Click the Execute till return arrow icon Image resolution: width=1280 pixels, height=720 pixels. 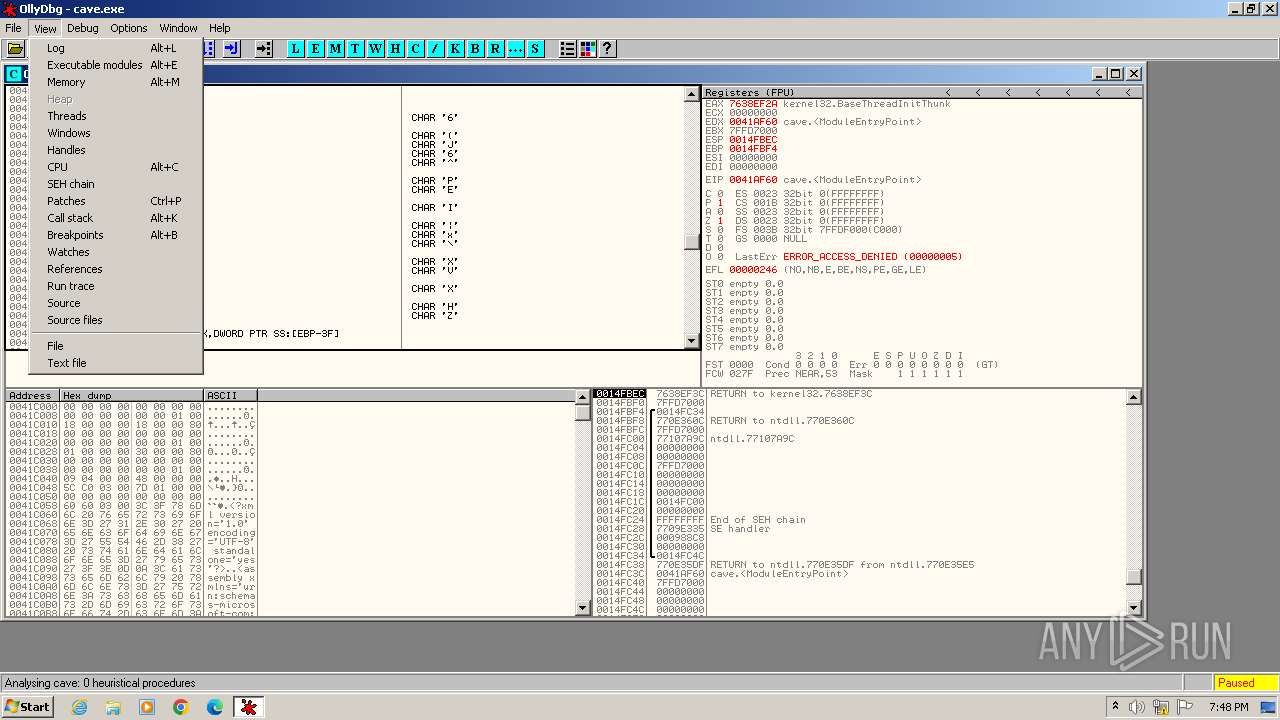tap(231, 48)
